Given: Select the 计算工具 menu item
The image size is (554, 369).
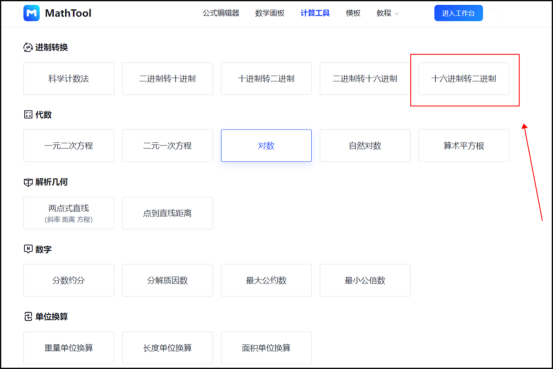Looking at the screenshot, I should pyautogui.click(x=315, y=13).
